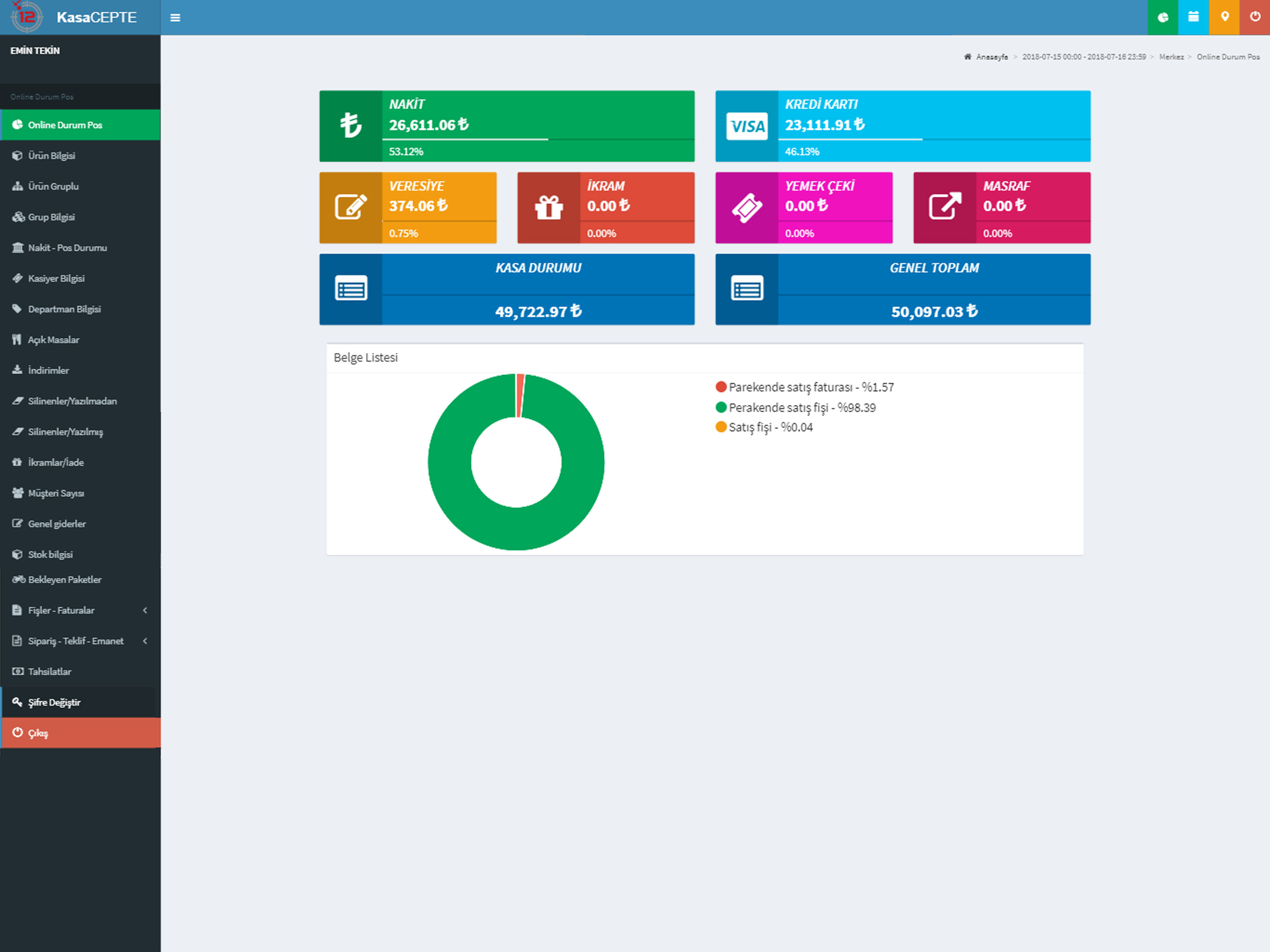Click 0.75% on VERESİYE card
The width and height of the screenshot is (1270, 952).
403,233
